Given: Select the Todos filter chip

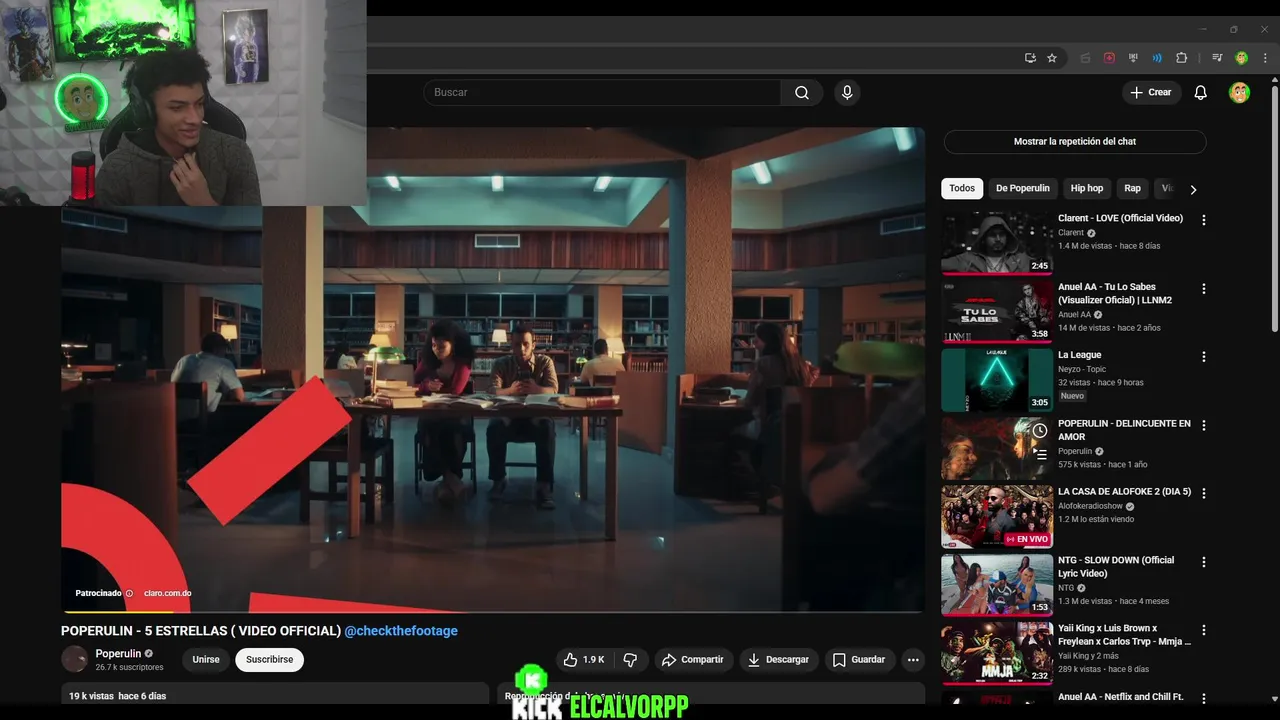Looking at the screenshot, I should click(962, 188).
